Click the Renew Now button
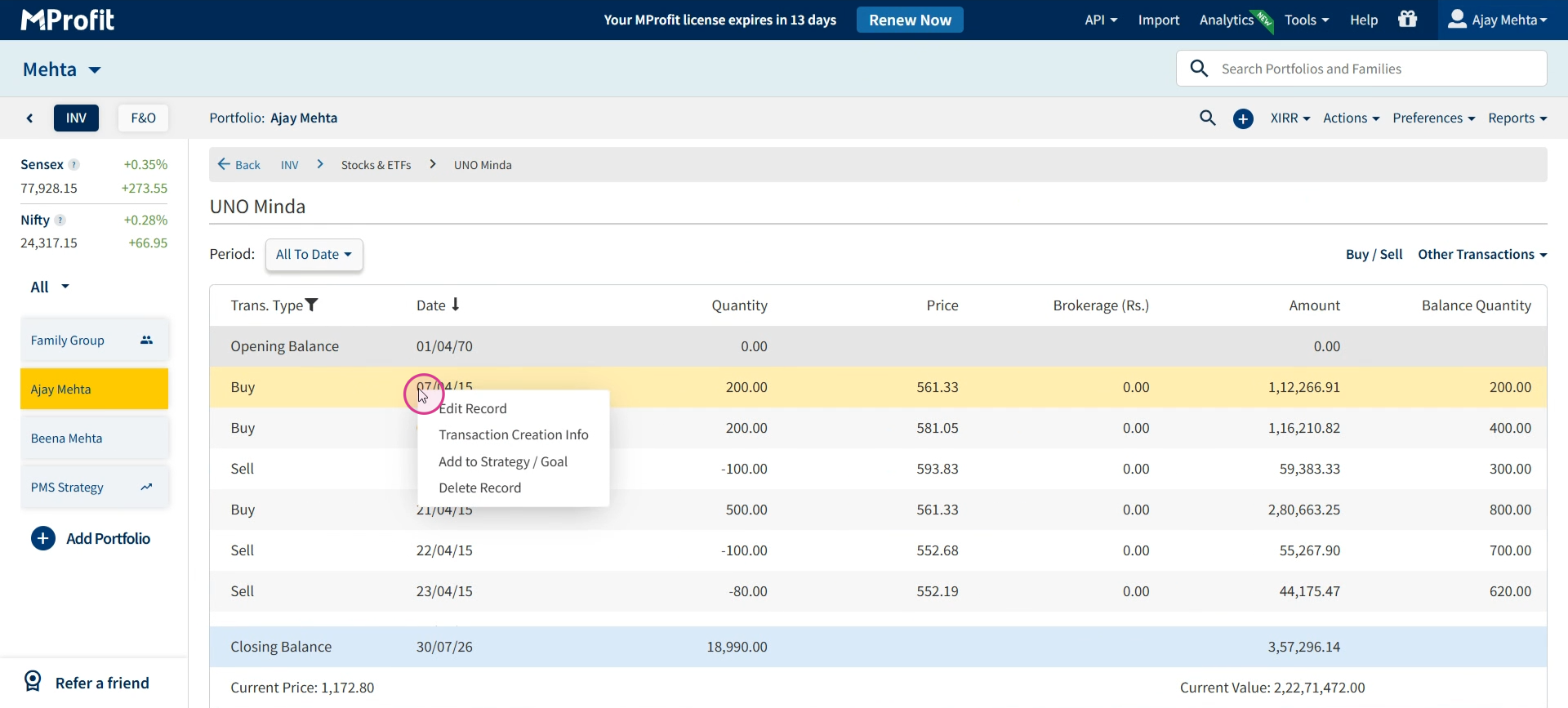 coord(910,20)
